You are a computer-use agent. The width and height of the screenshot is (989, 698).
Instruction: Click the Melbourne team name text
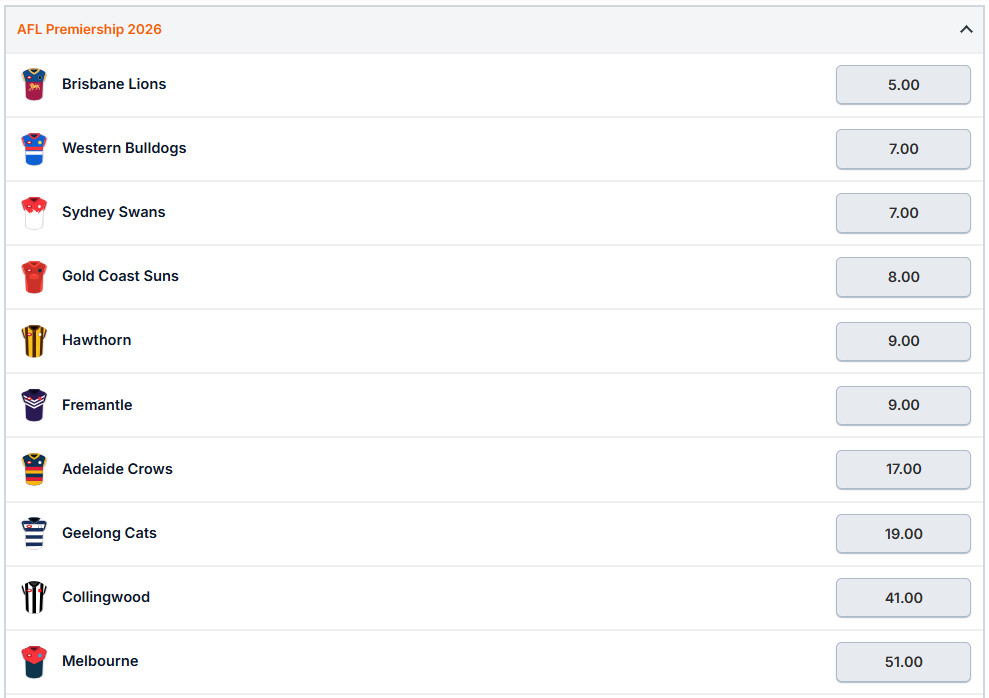100,661
